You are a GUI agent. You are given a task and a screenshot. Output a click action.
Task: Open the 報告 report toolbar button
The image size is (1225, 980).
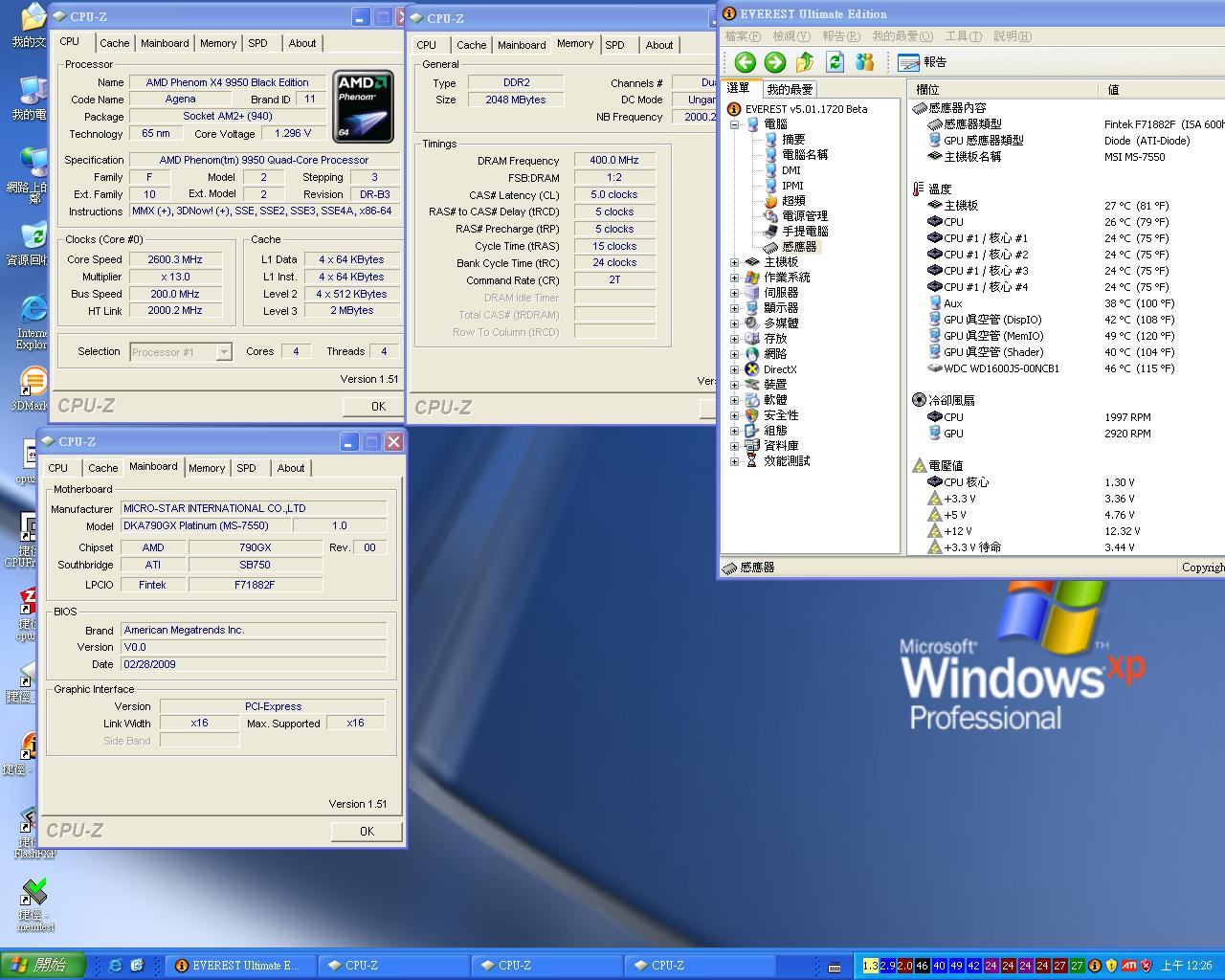pos(924,62)
